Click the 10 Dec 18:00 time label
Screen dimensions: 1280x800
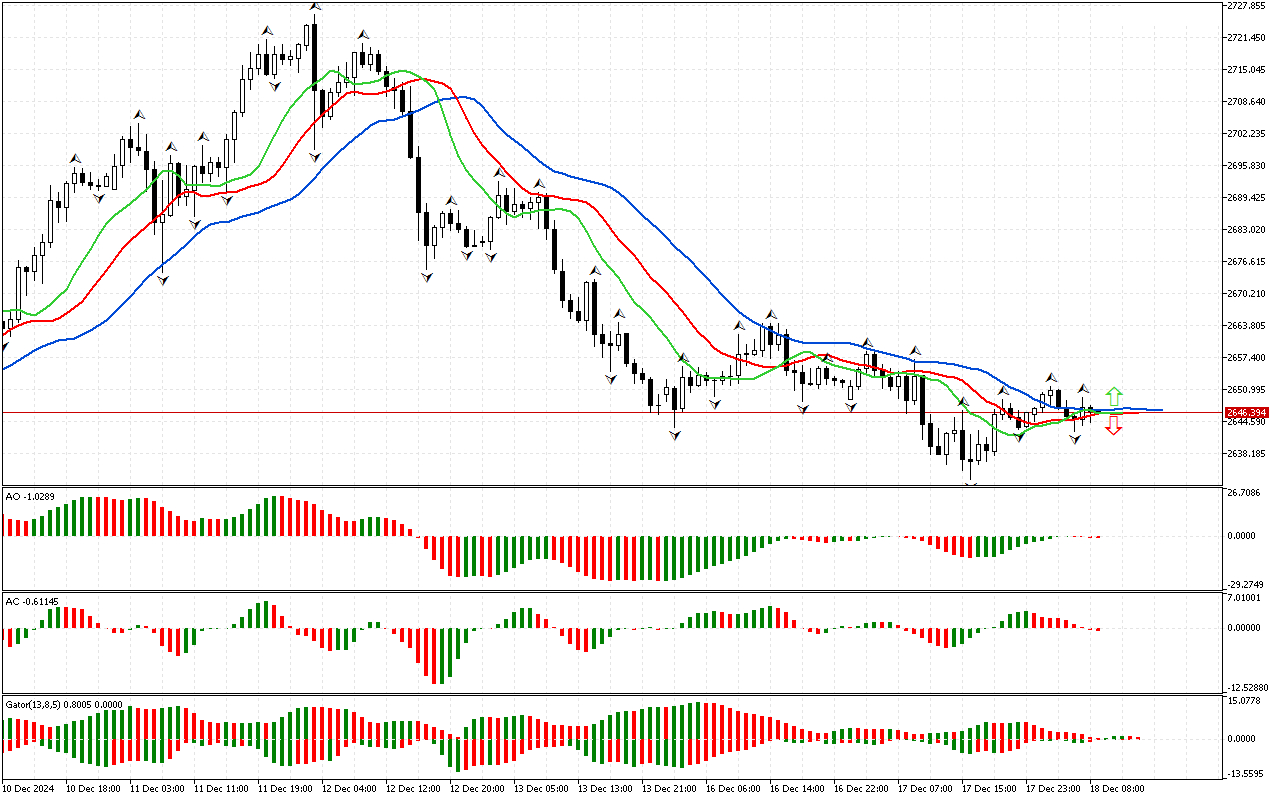tap(94, 789)
